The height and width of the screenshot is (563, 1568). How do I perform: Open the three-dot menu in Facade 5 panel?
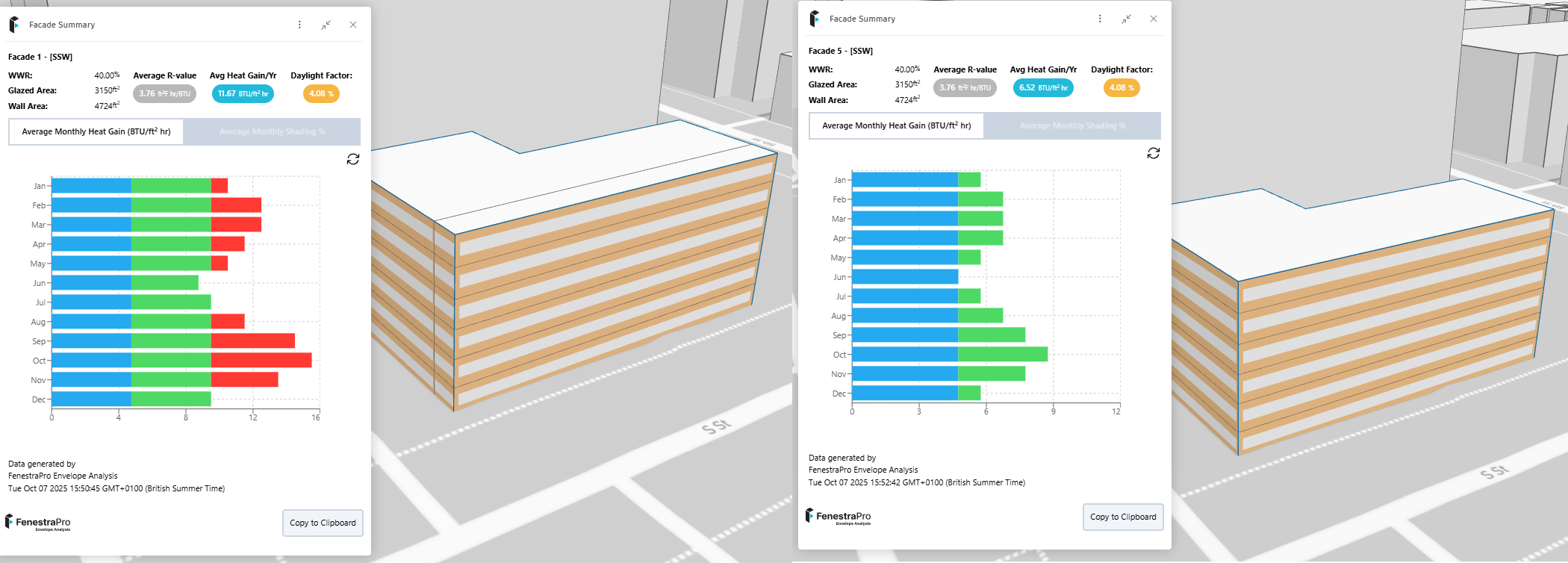pos(1100,19)
